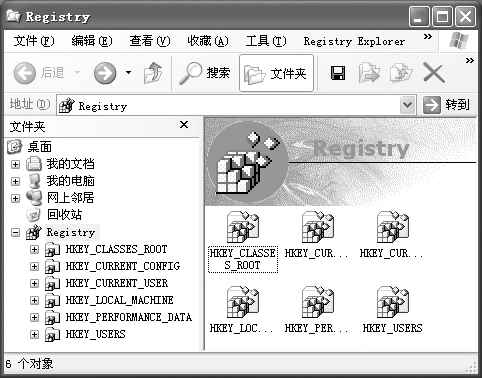Open the address bar dropdown list
Viewport: 482px width, 378px height.
point(408,105)
